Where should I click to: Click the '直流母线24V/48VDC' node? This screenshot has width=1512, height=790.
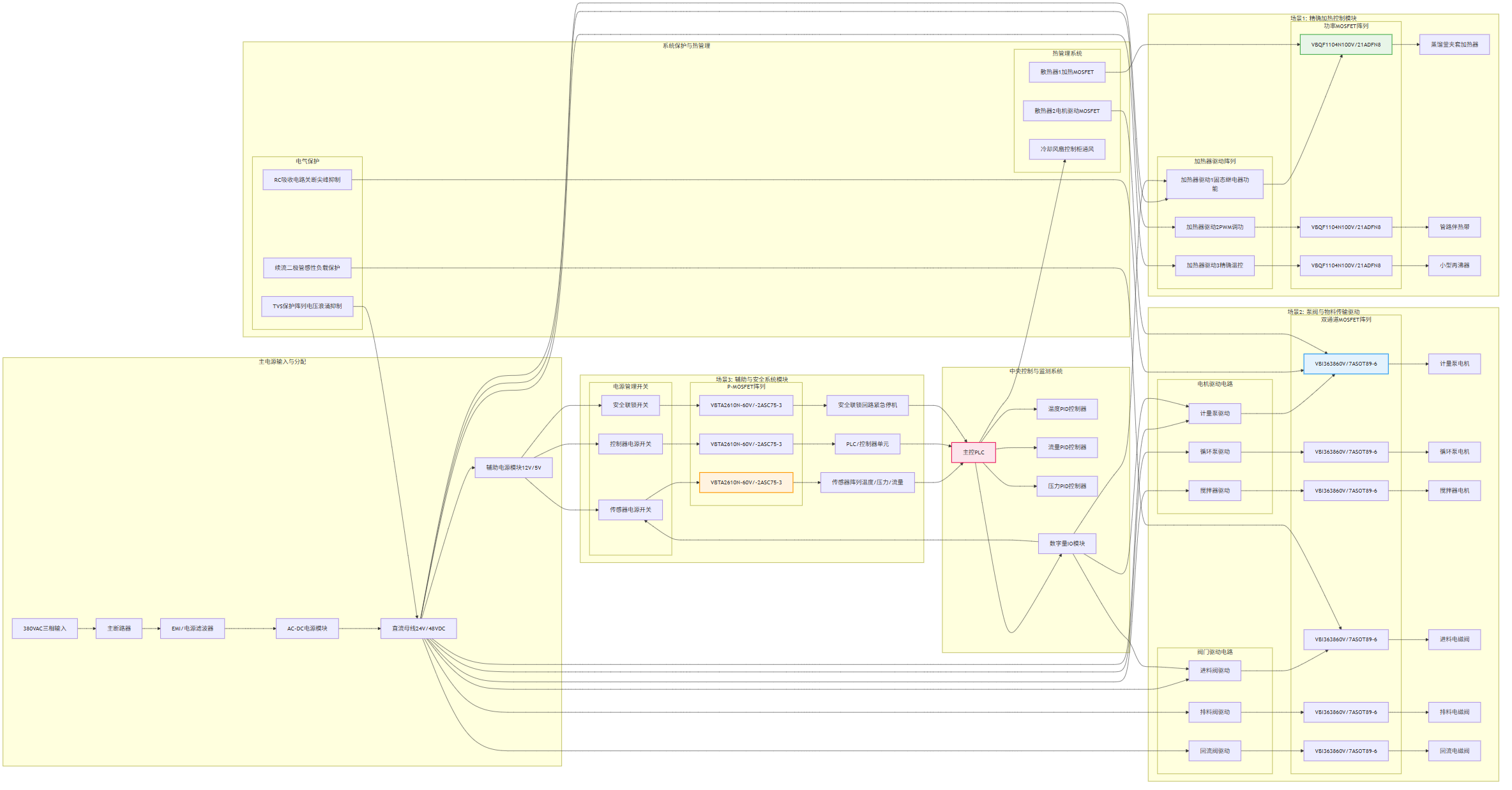click(x=418, y=629)
